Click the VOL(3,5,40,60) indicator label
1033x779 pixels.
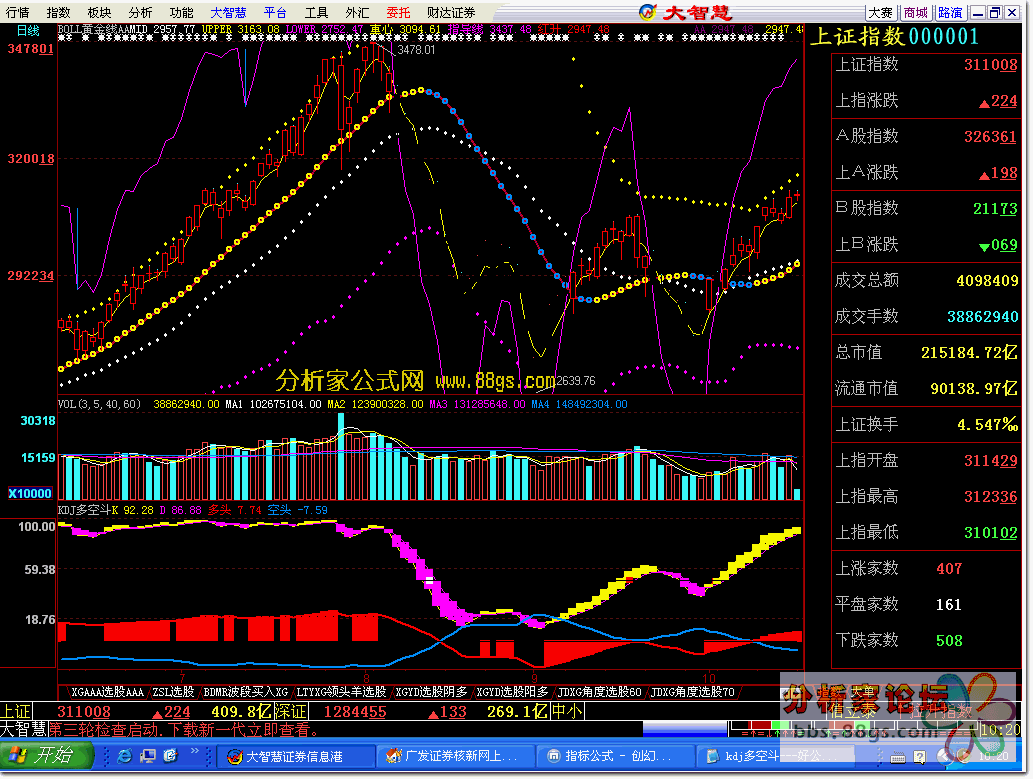point(99,404)
